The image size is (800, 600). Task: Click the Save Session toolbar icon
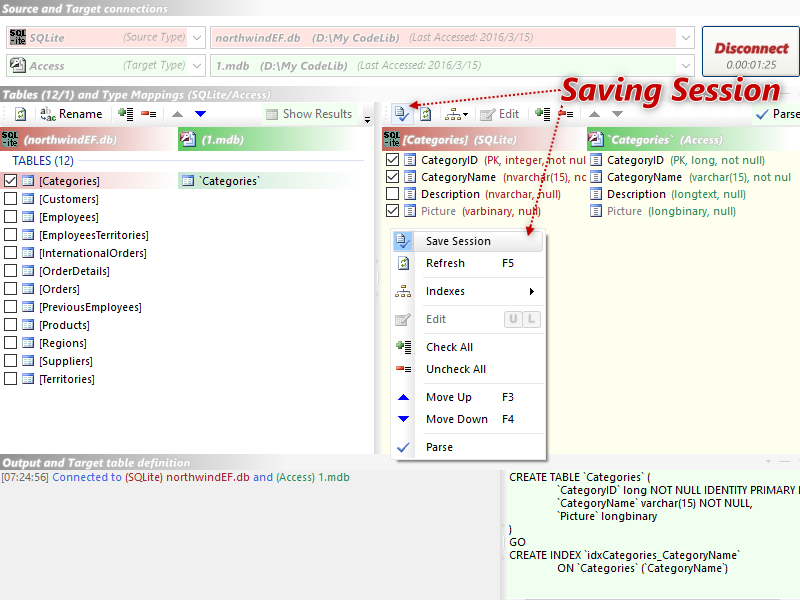(402, 114)
